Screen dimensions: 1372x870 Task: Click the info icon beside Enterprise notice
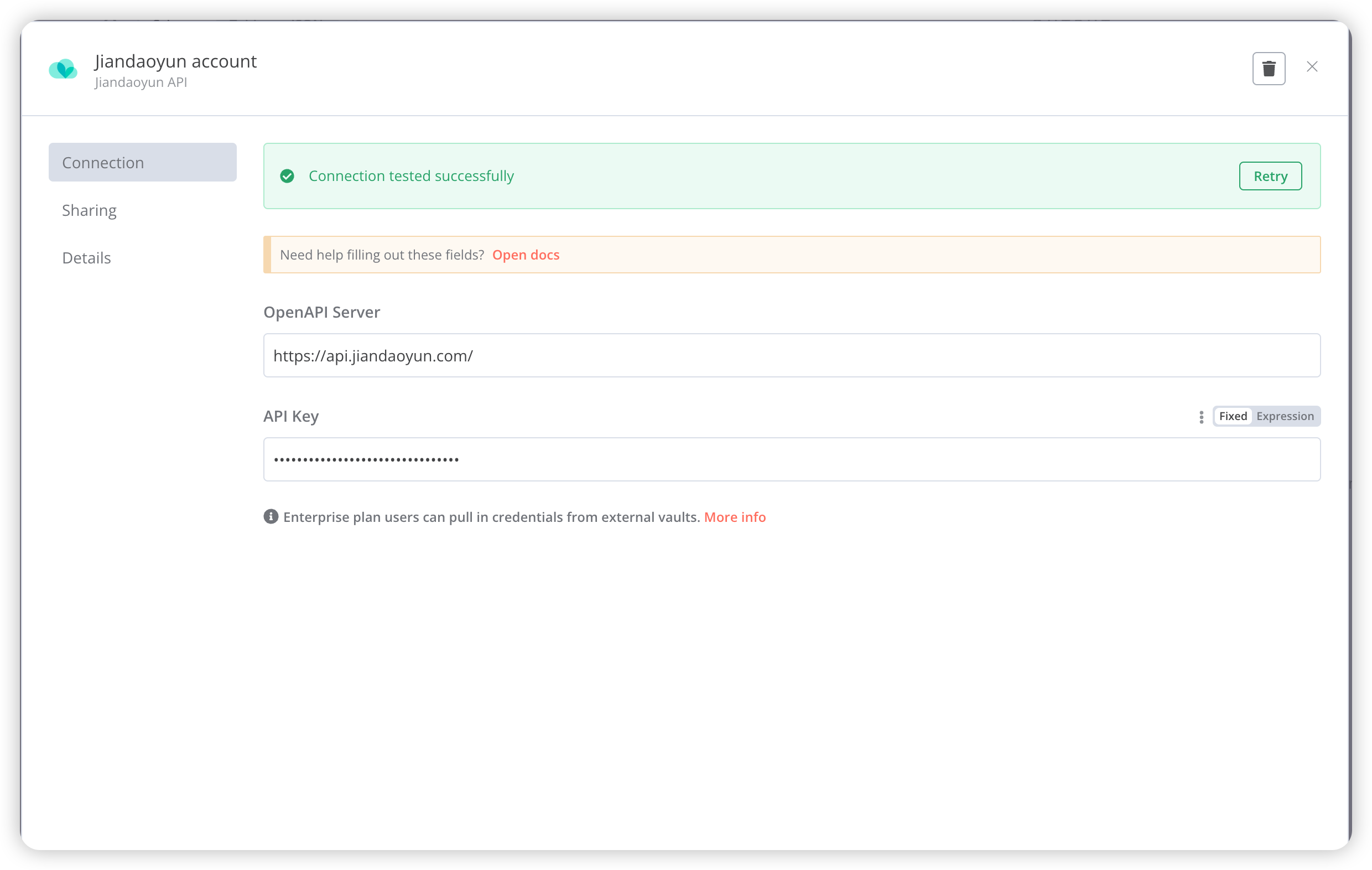(x=271, y=516)
